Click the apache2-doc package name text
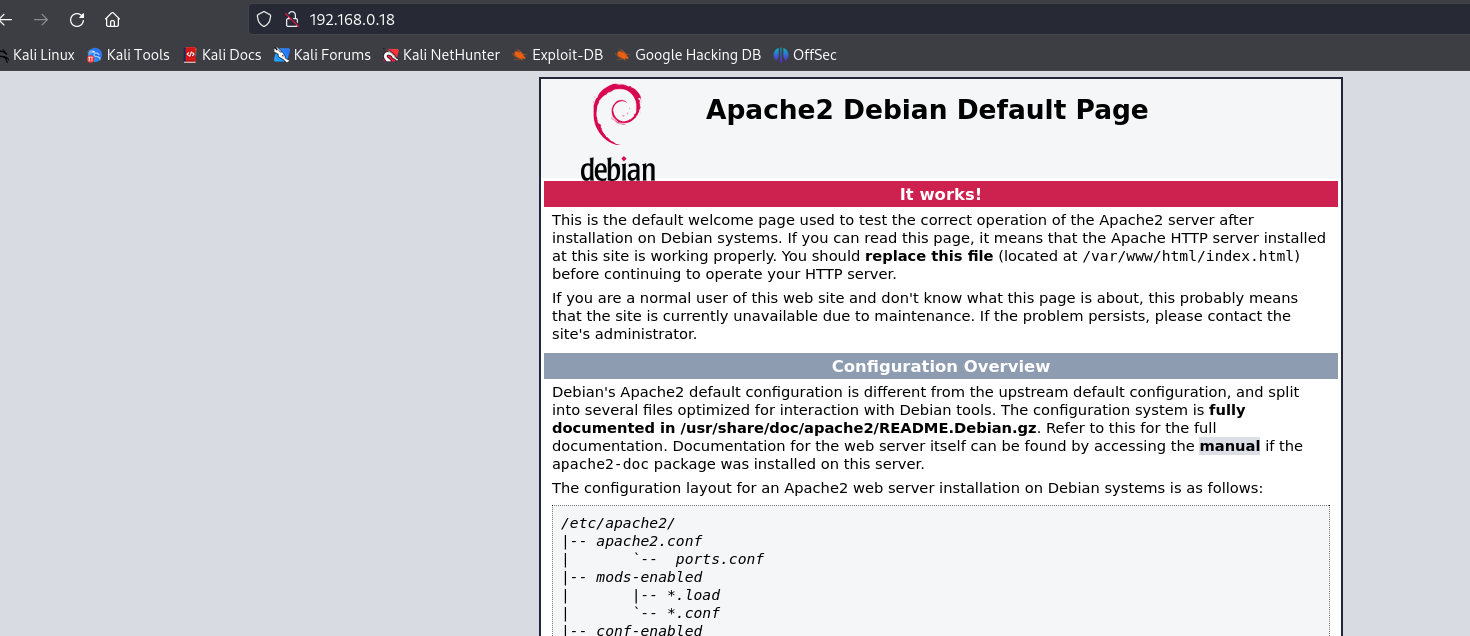This screenshot has width=1470, height=636. 601,465
